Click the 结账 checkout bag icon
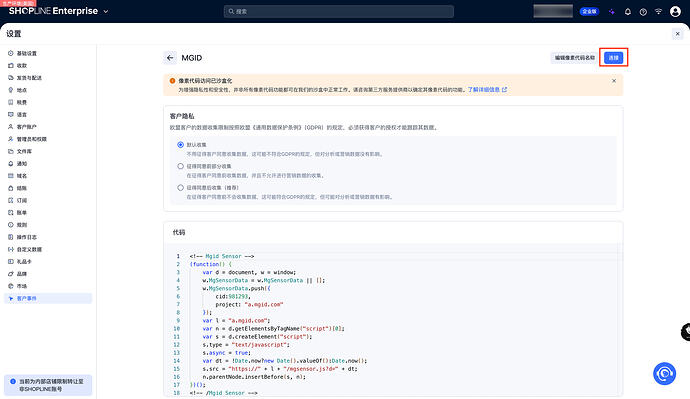 click(11, 188)
